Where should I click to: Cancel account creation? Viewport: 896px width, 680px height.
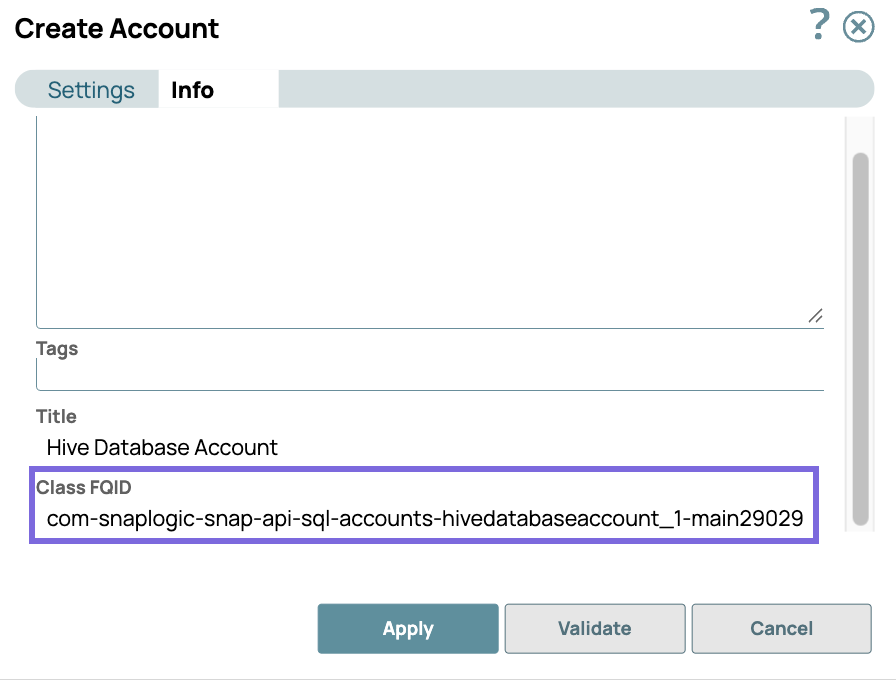coord(781,628)
